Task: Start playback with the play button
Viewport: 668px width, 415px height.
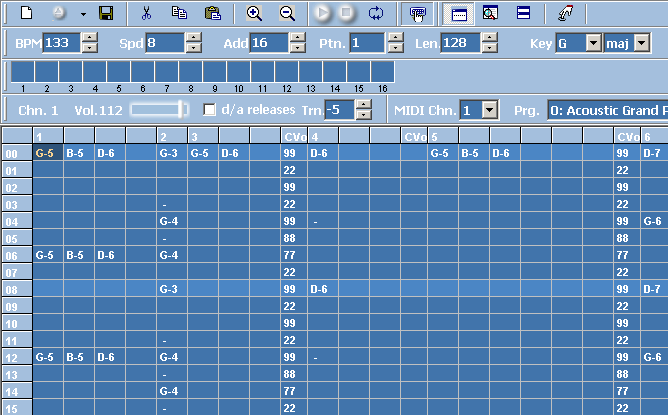Action: click(x=322, y=13)
